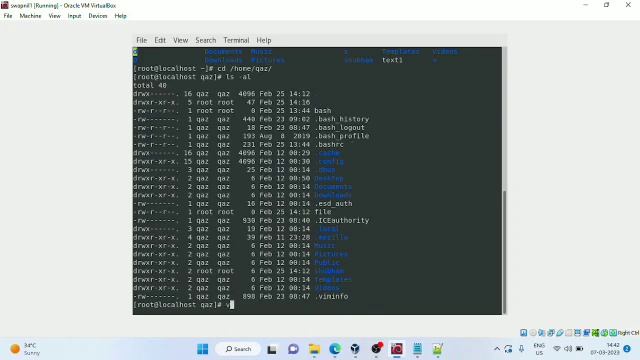Click the .esd_auth file entry

(x=333, y=203)
